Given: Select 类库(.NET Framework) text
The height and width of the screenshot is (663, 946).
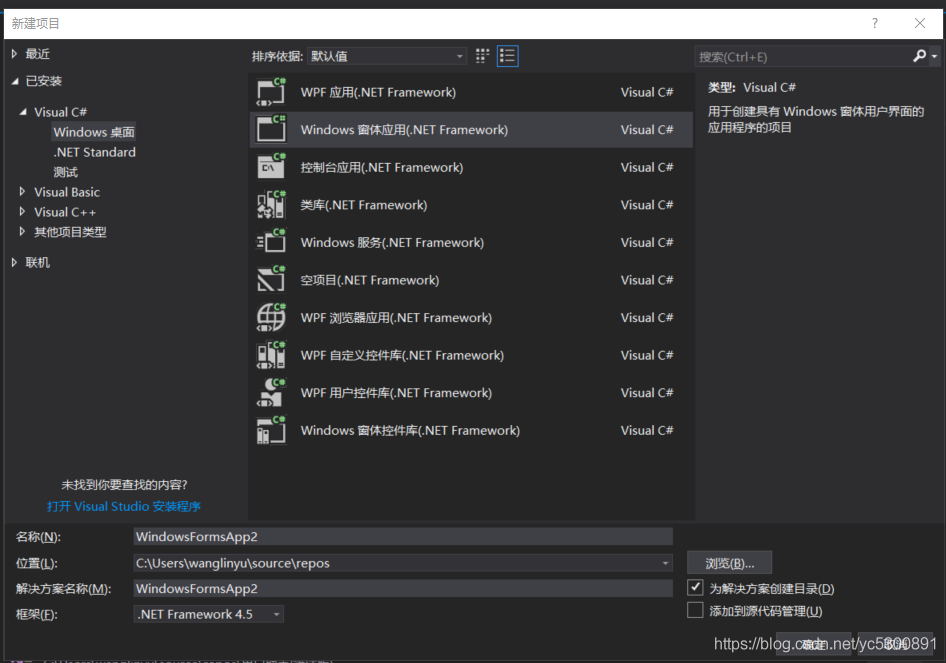Looking at the screenshot, I should (x=364, y=205).
